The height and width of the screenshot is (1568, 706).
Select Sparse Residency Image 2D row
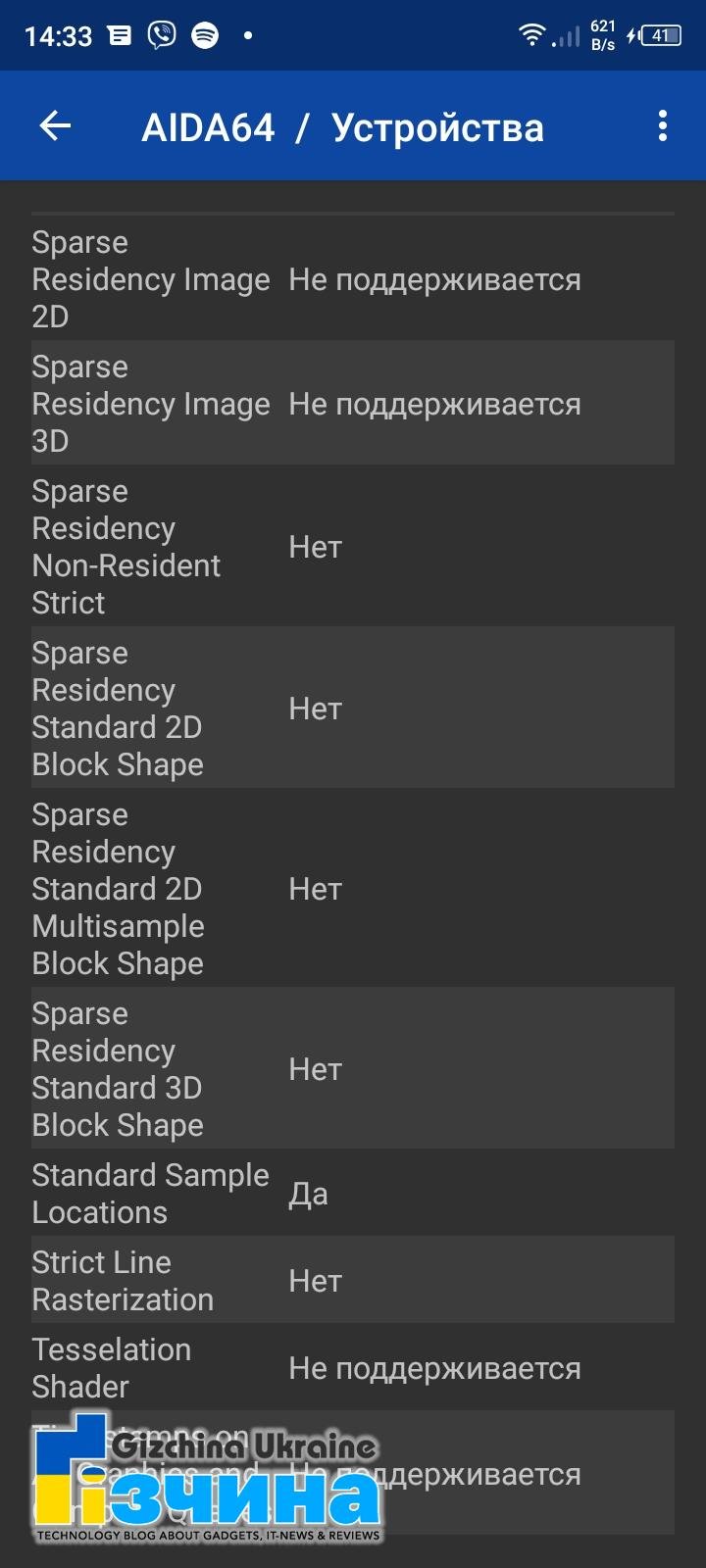coord(353,278)
